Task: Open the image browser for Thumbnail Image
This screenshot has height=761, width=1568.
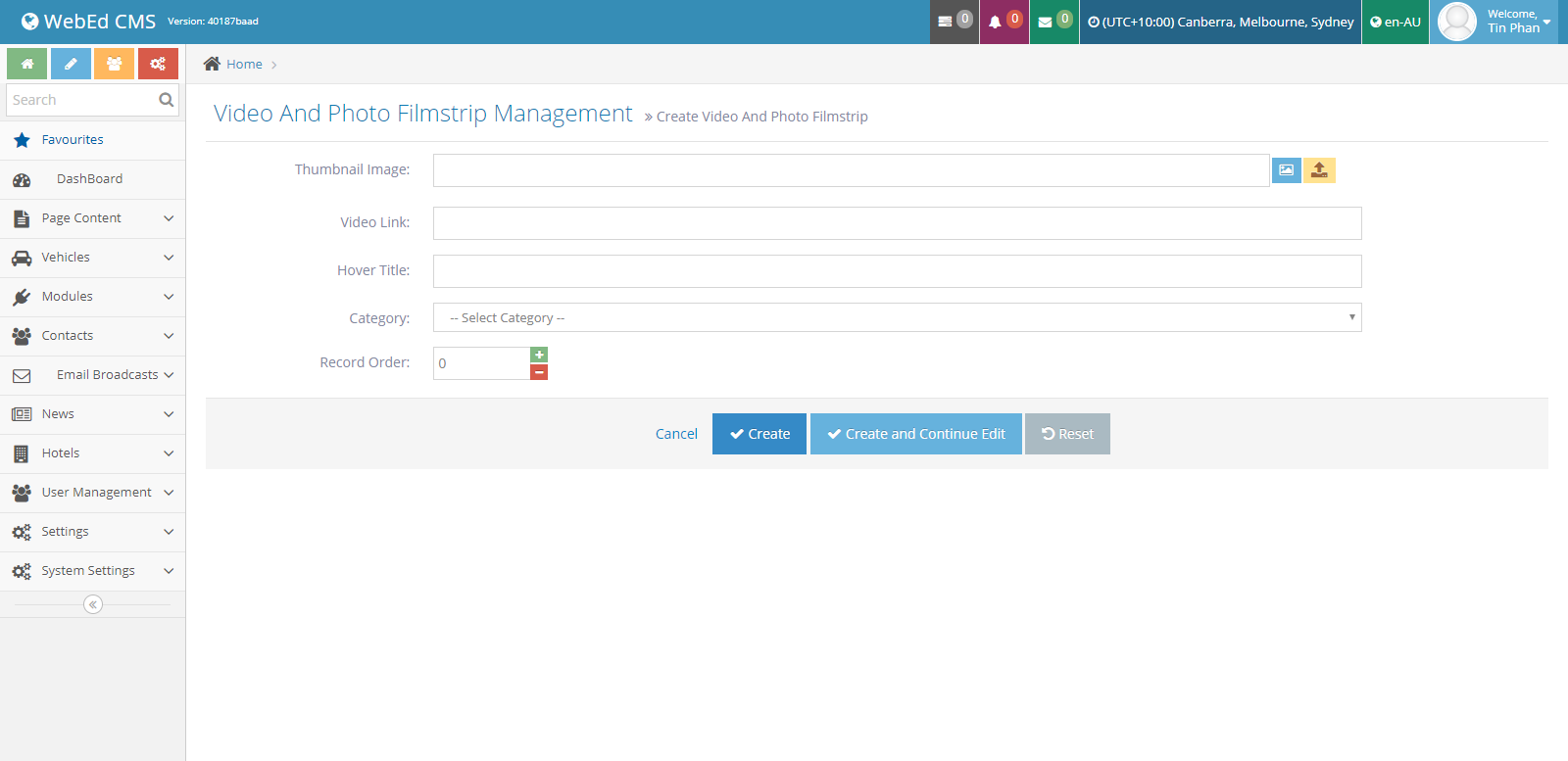Action: (x=1286, y=170)
